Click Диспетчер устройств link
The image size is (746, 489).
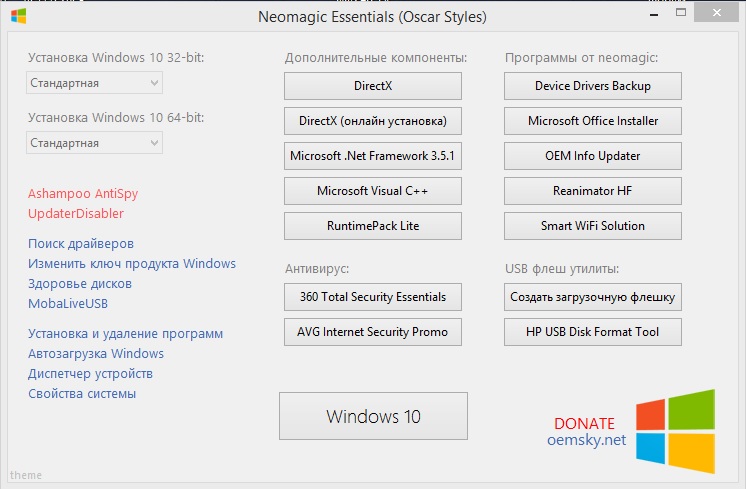91,373
